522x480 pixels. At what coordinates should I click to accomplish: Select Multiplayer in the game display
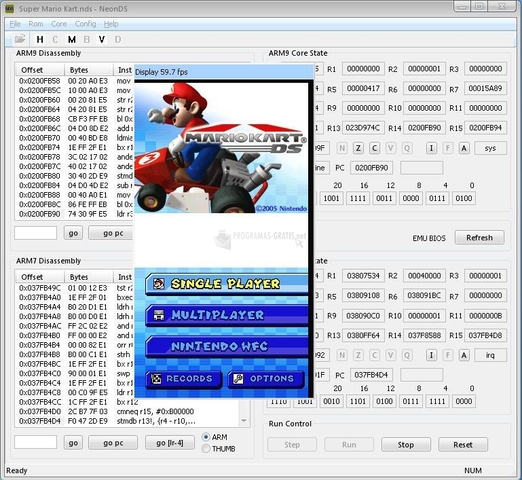(227, 315)
